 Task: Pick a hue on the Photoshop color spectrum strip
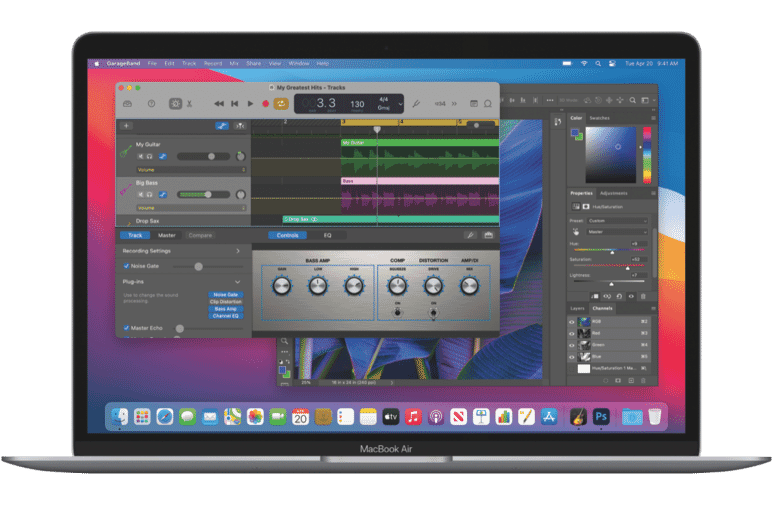(647, 155)
